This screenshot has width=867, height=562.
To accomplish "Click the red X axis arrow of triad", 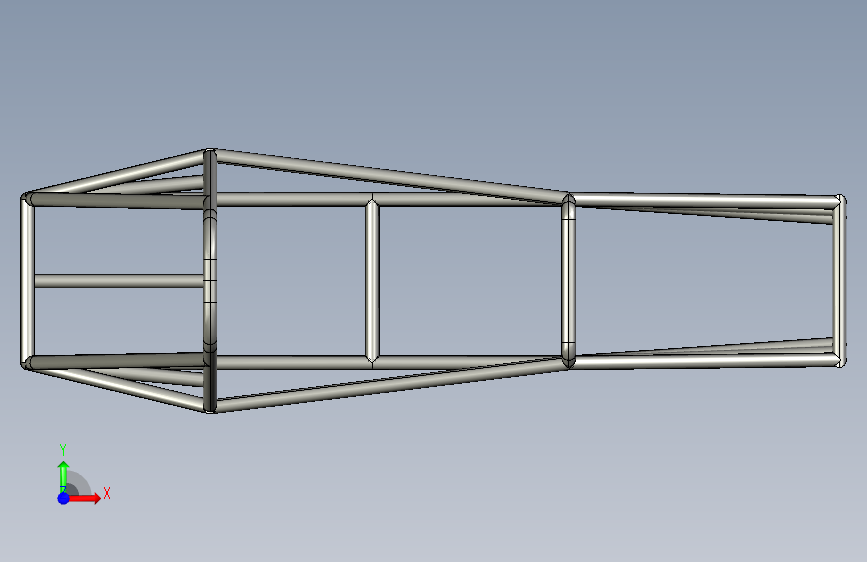I will tap(84, 498).
